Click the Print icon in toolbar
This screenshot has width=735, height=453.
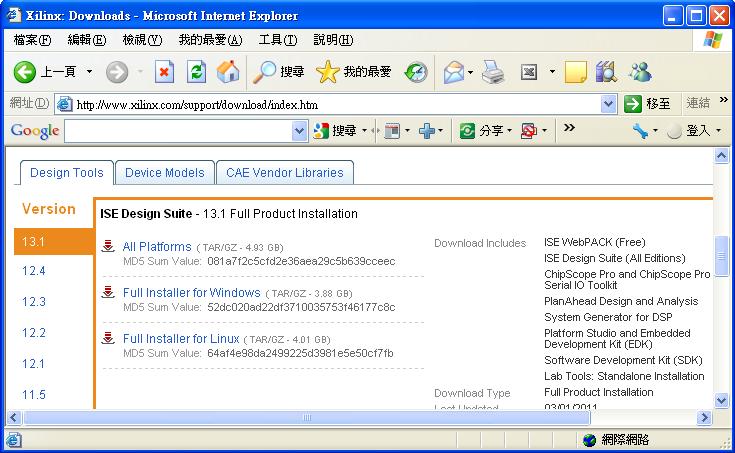493,71
